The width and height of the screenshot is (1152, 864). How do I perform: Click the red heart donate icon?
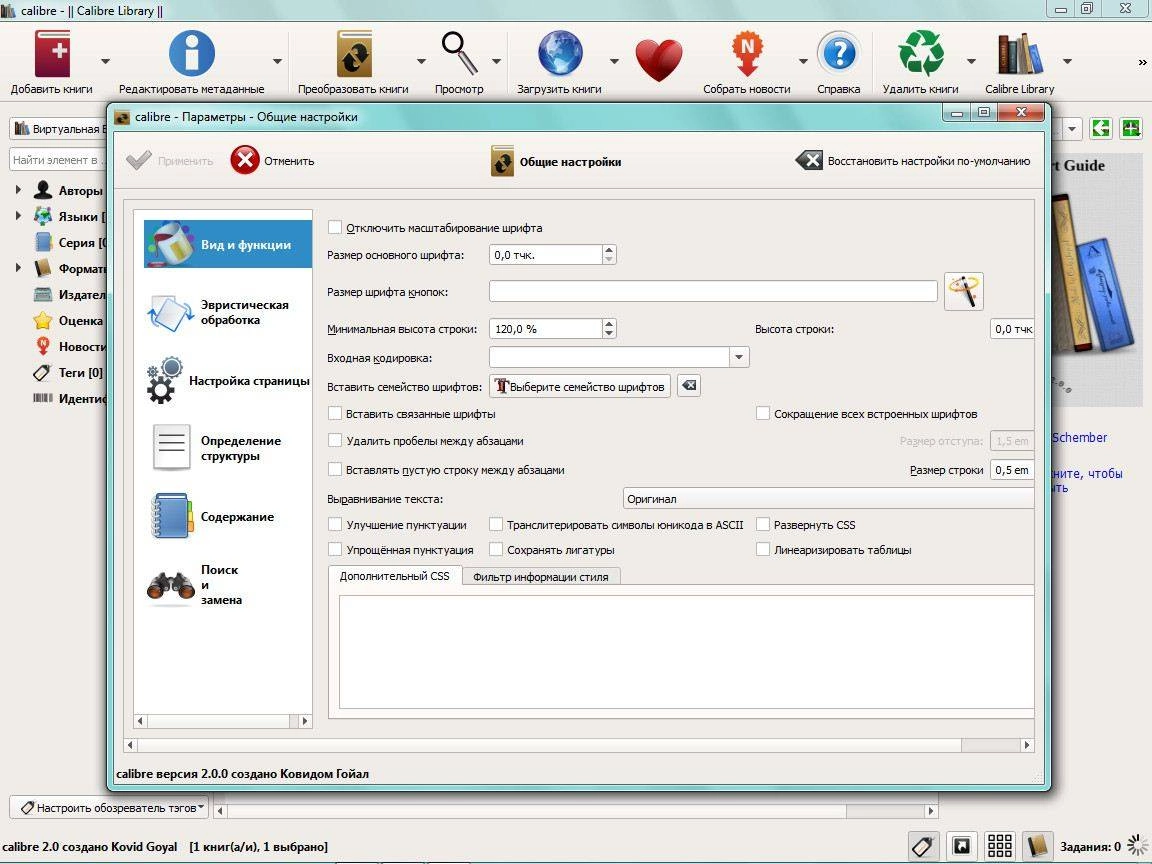click(659, 60)
